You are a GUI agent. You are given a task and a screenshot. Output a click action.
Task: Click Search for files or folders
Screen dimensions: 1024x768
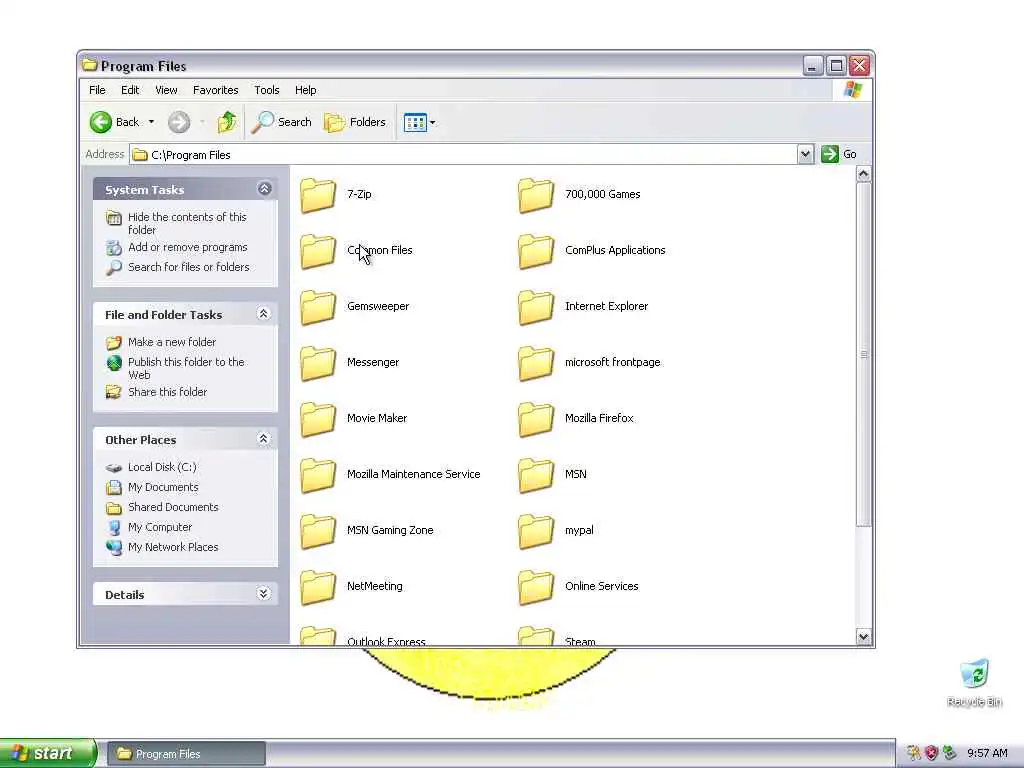189,267
